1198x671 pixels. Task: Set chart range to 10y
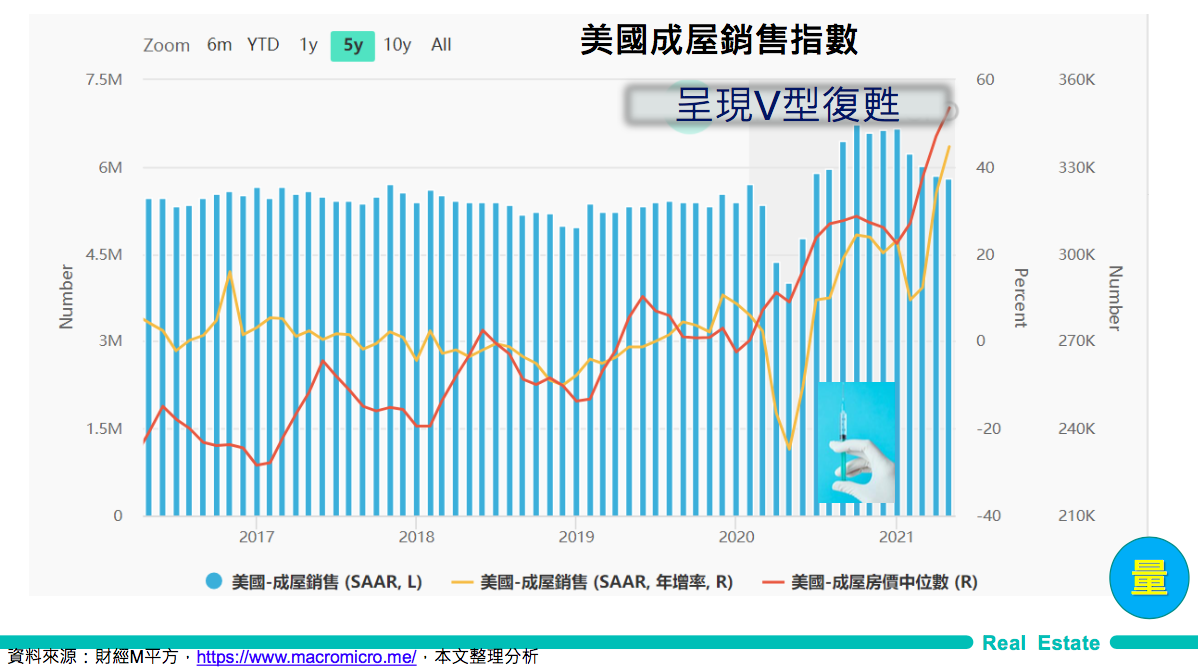[397, 45]
